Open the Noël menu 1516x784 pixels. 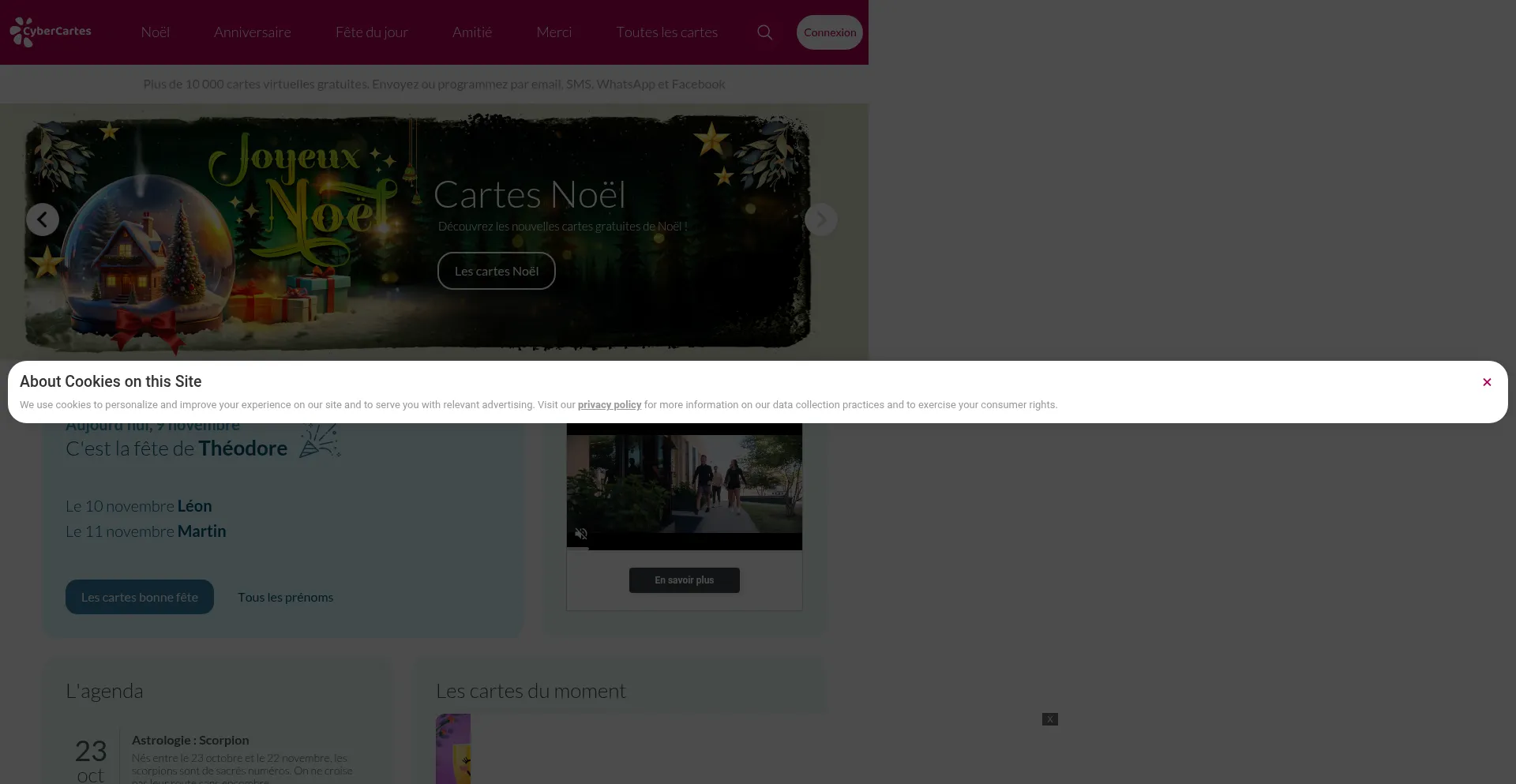point(156,32)
